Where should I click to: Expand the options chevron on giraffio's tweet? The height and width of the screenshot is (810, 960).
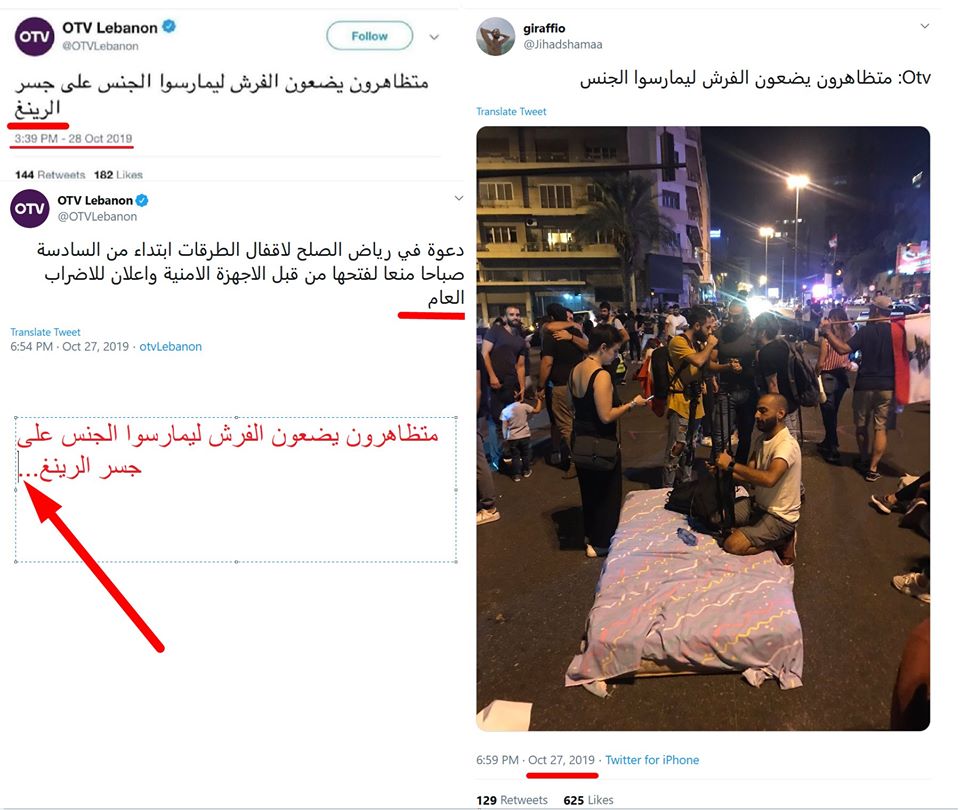[925, 26]
